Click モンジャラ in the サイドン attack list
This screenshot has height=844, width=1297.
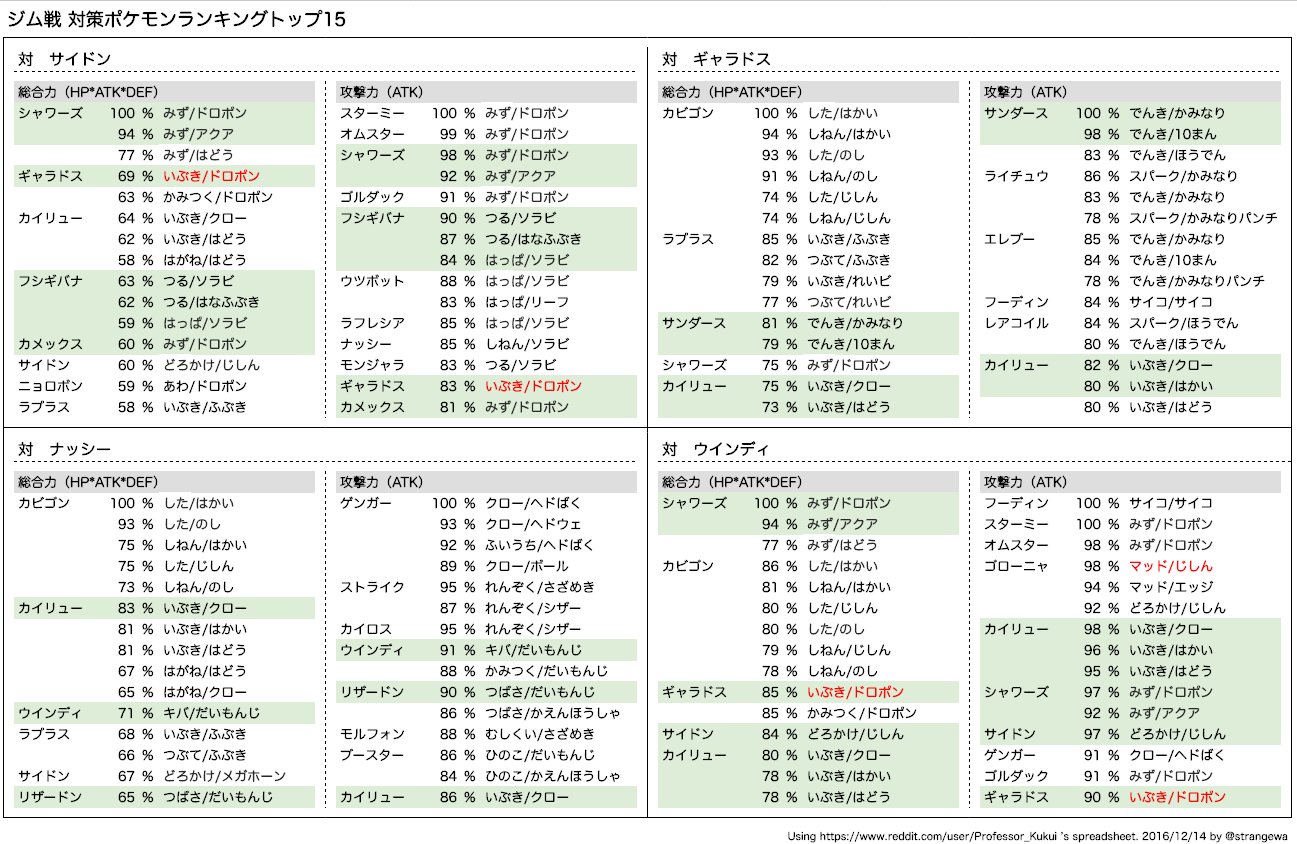pos(372,365)
